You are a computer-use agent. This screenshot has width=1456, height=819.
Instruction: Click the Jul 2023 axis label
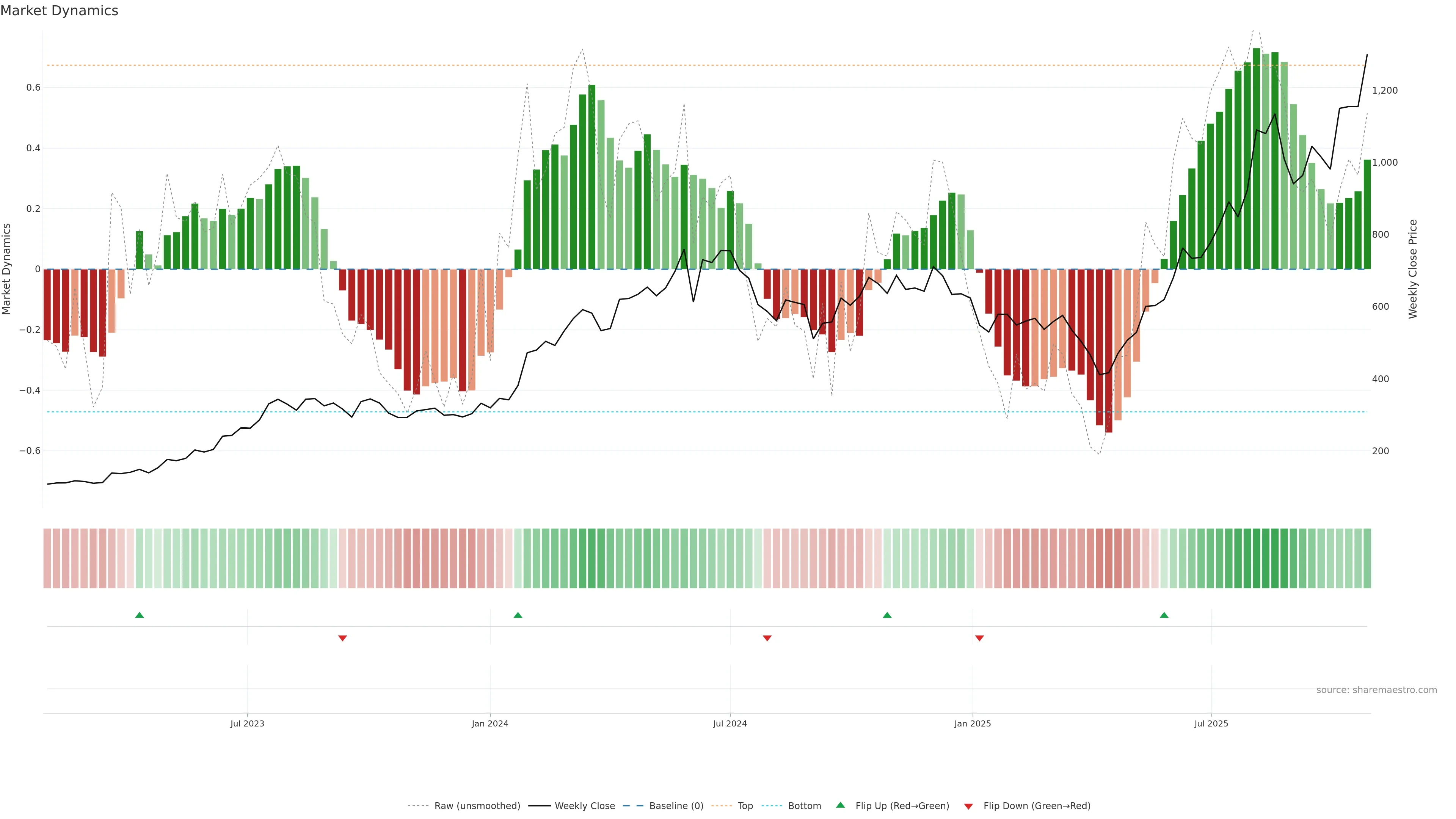[247, 723]
